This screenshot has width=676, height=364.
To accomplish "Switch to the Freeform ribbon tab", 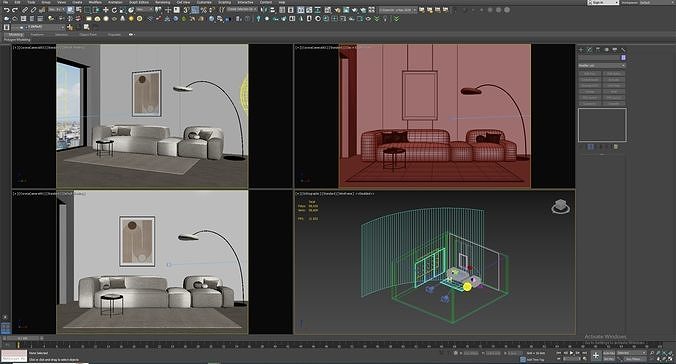I will (37, 34).
